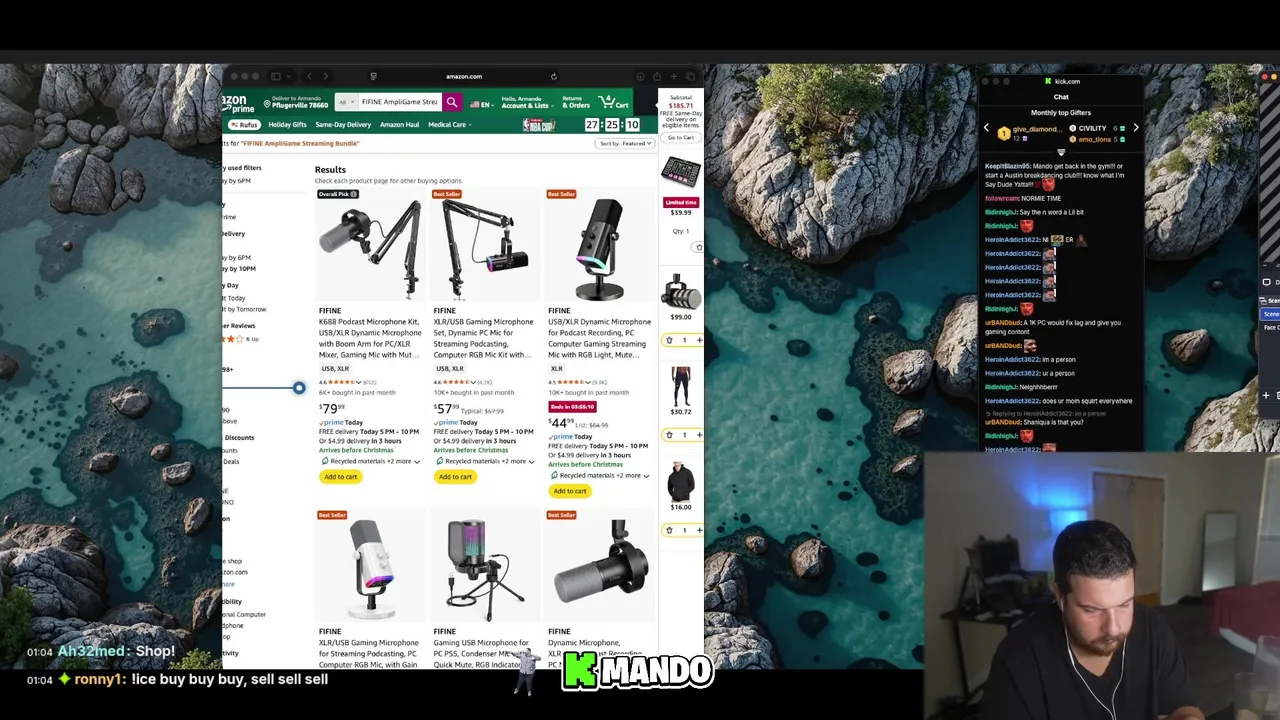Increase quantity of the $99.00 cart item

[699, 340]
